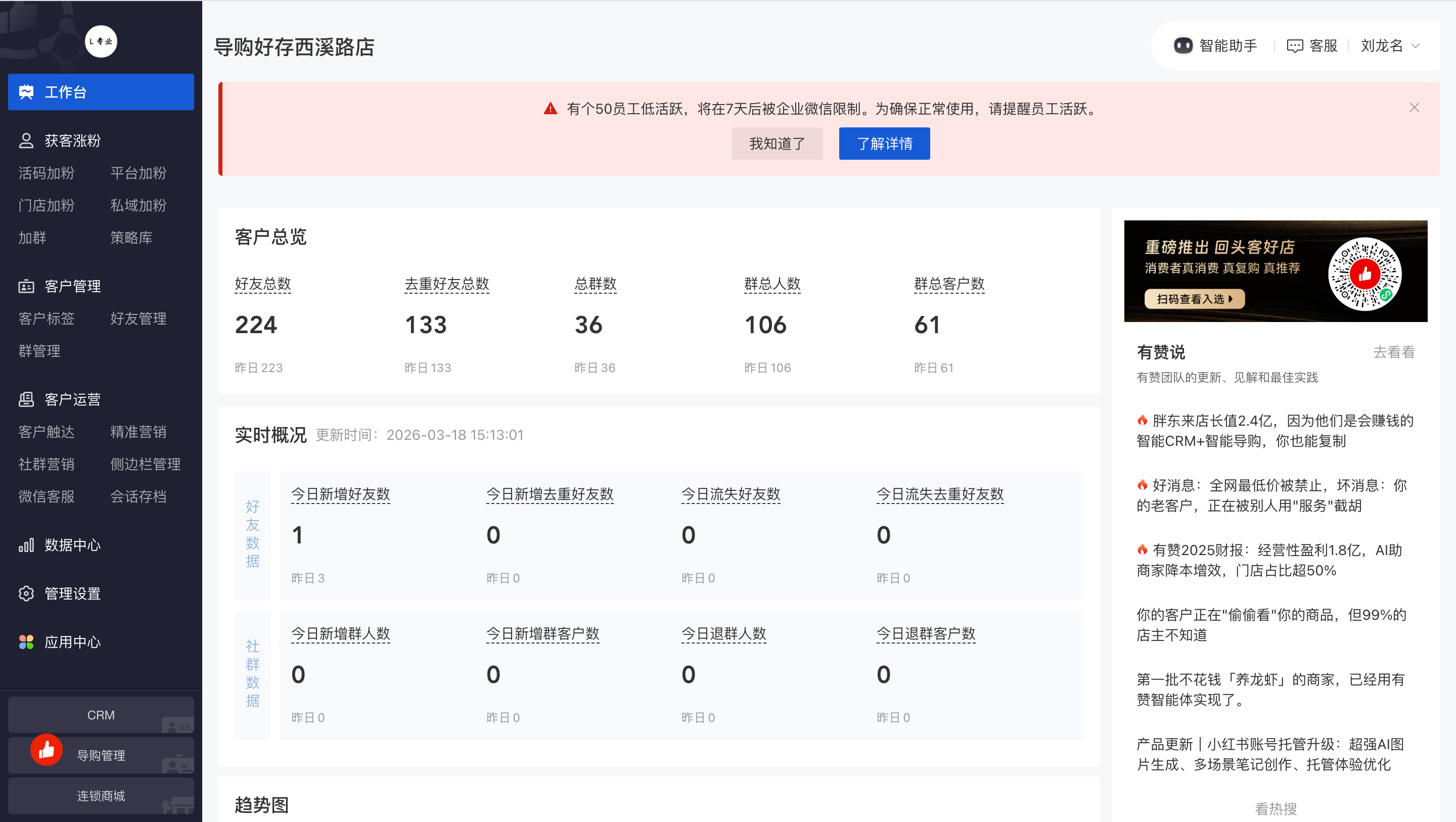Click the 获客涨粉 person icon
1456x822 pixels.
[26, 141]
